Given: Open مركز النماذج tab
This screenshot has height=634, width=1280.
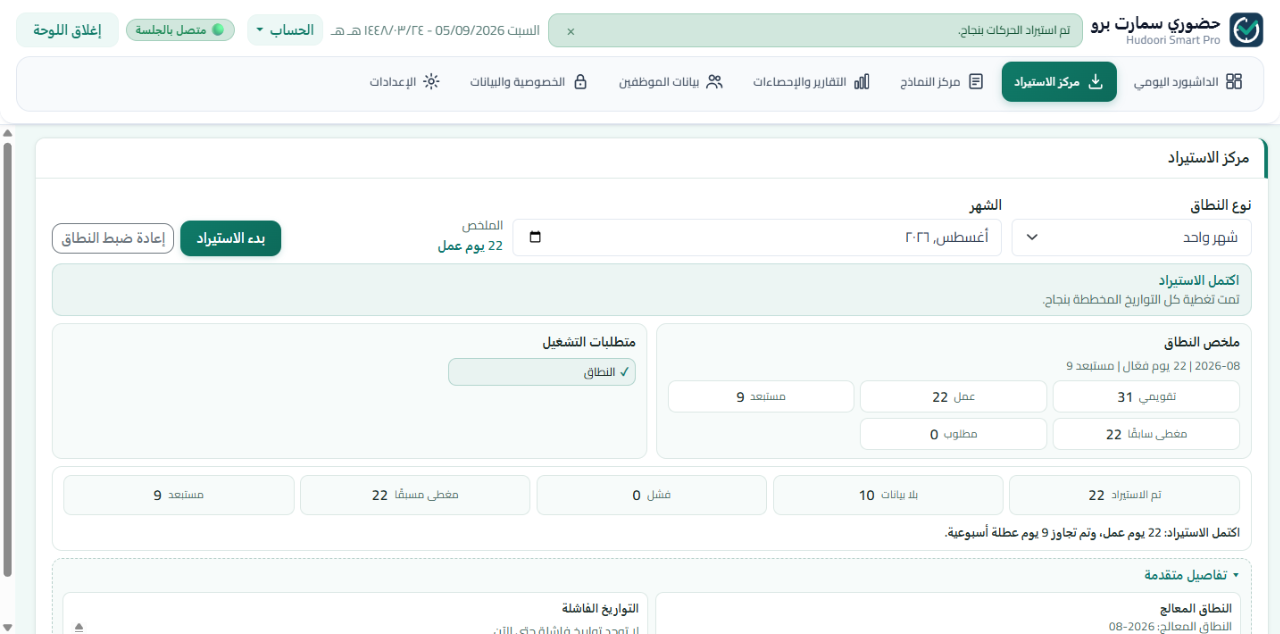Looking at the screenshot, I should (942, 82).
